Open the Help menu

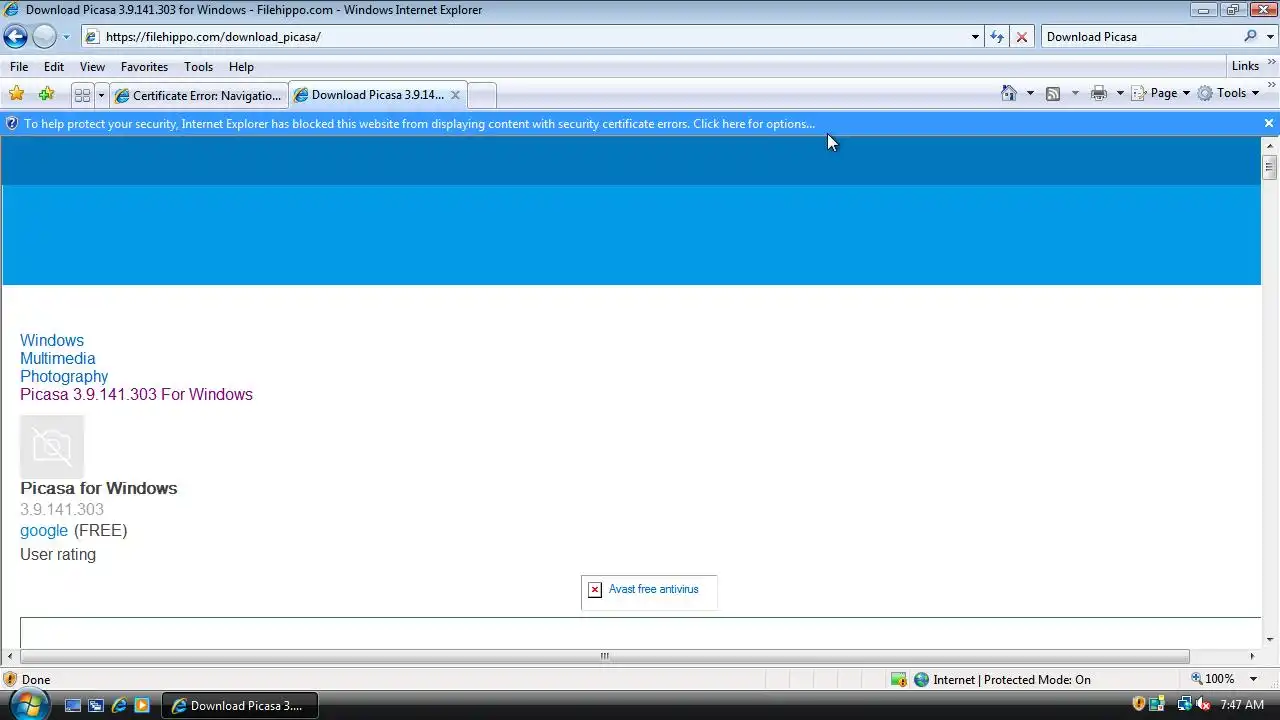pos(241,67)
